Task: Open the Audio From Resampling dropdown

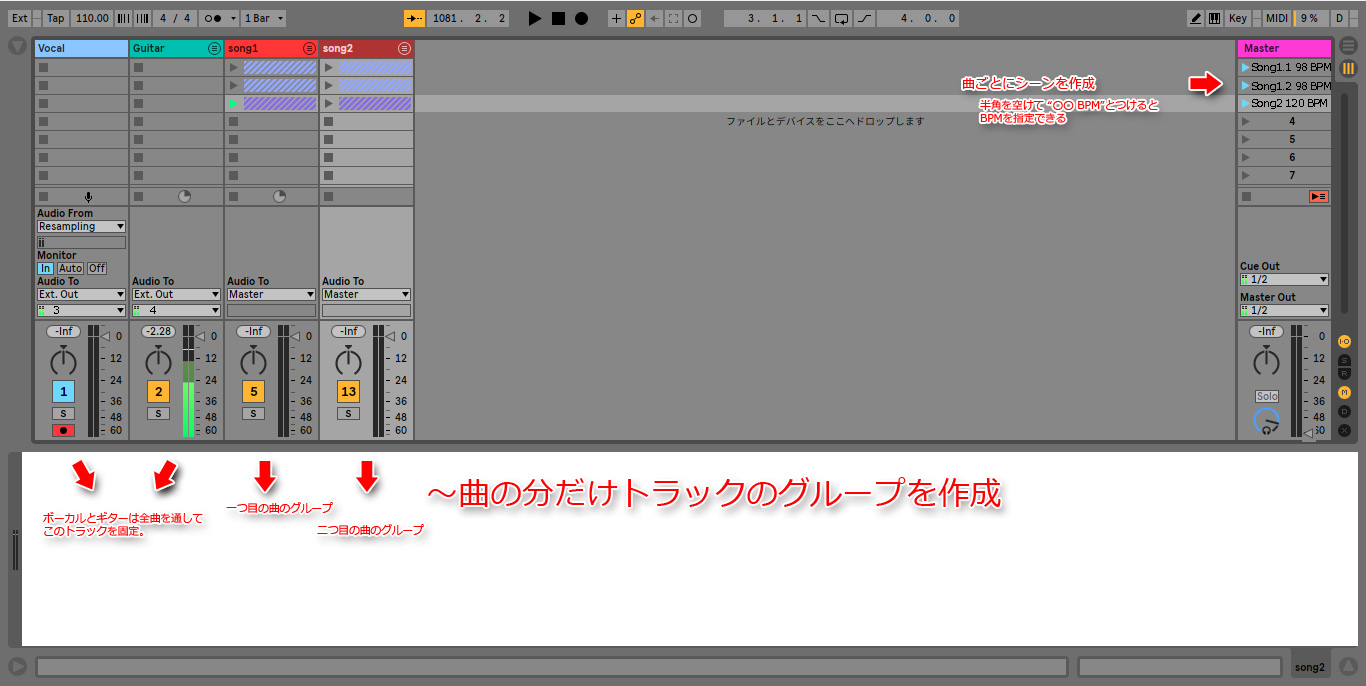Action: (81, 227)
